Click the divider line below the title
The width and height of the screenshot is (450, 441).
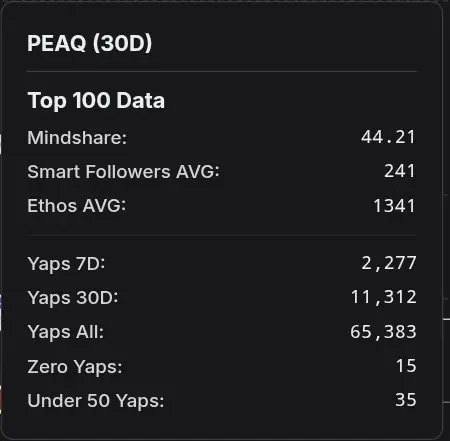(222, 71)
